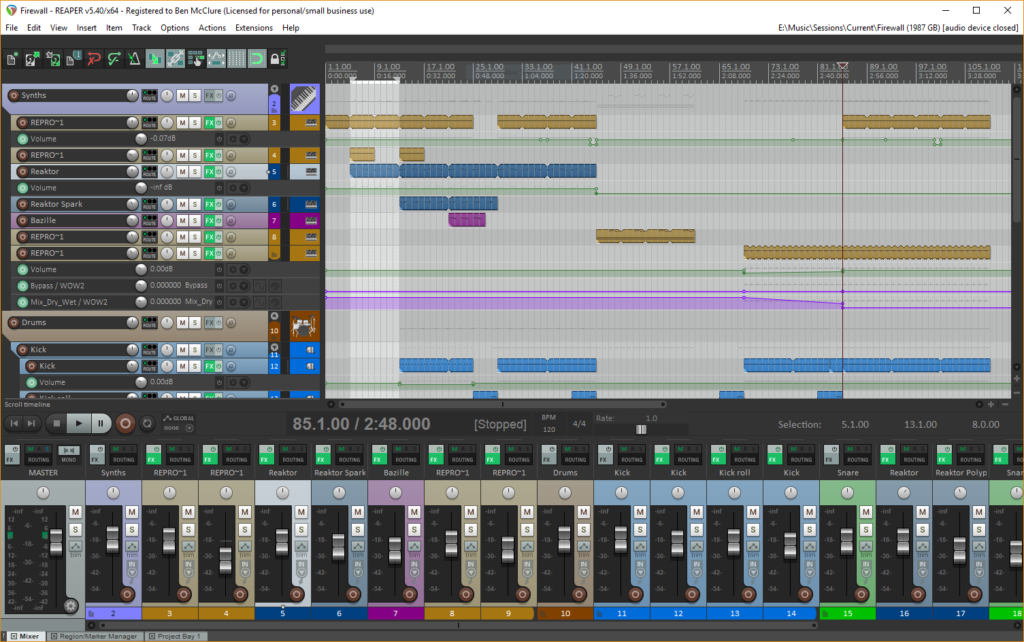Open the Extensions menu
Screen dimensions: 1024x642
253,28
